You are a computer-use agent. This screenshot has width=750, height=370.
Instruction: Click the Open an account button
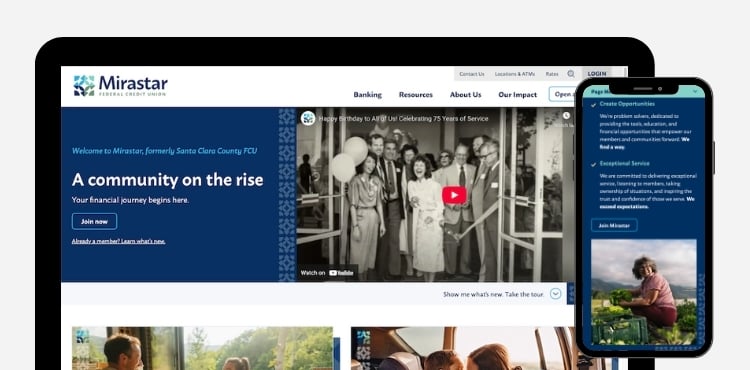coord(562,94)
